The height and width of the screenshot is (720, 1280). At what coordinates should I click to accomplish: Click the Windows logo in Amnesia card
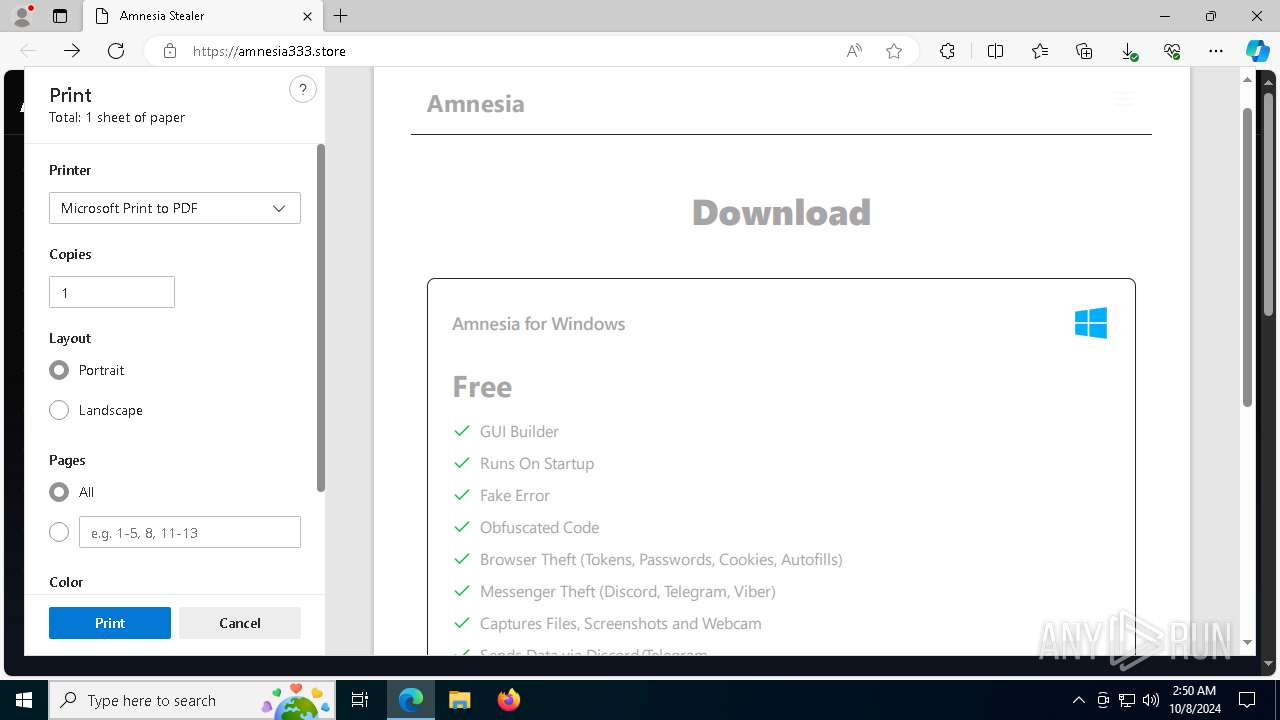1091,323
